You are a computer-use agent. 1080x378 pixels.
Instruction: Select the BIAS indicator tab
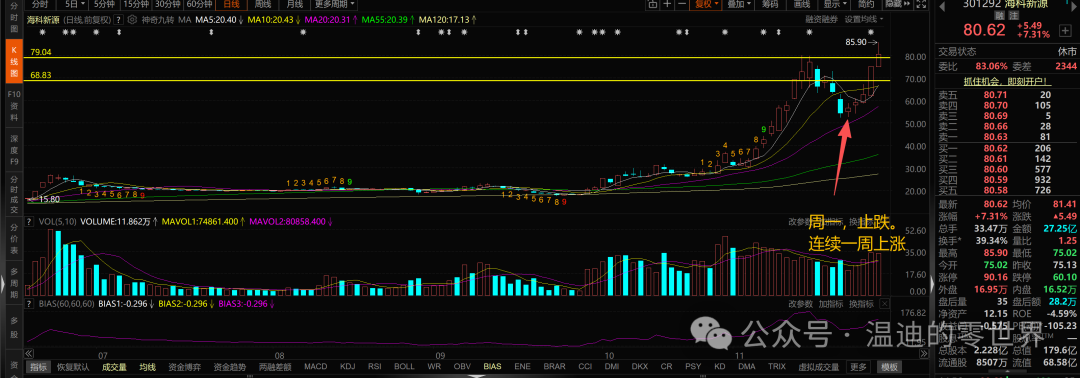pos(492,367)
